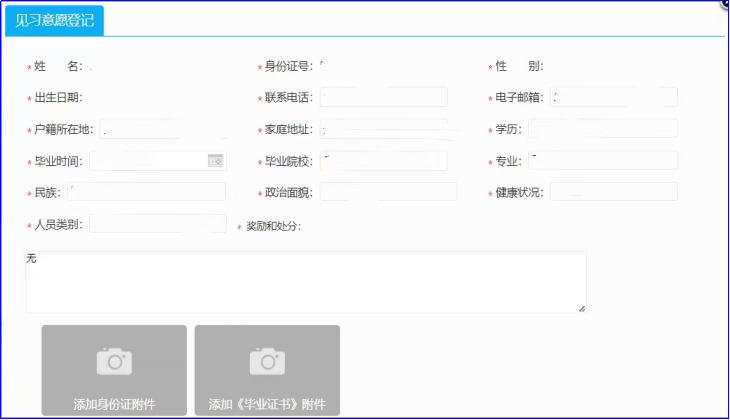This screenshot has width=730, height=420.
Task: Grab the textarea resize handle corner
Action: [582, 309]
